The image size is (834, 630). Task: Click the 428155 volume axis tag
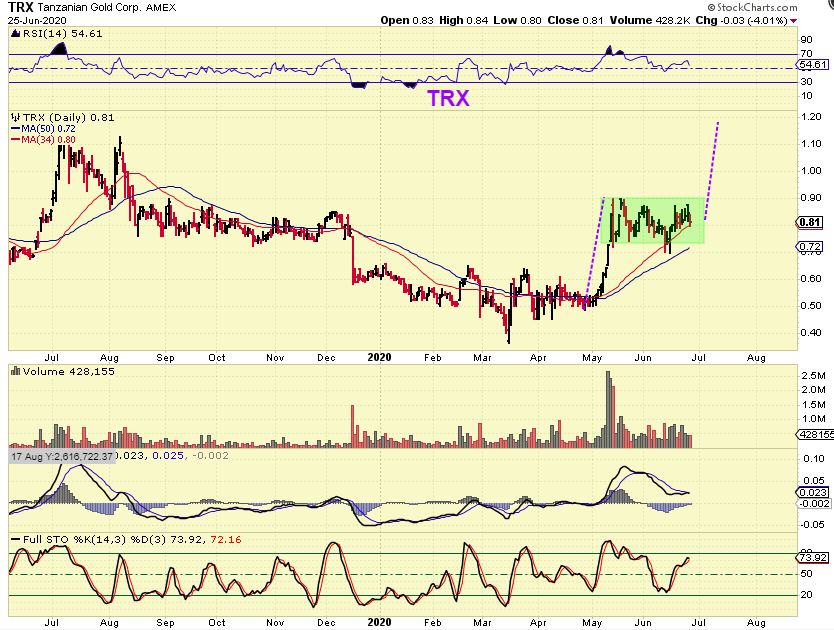click(815, 435)
